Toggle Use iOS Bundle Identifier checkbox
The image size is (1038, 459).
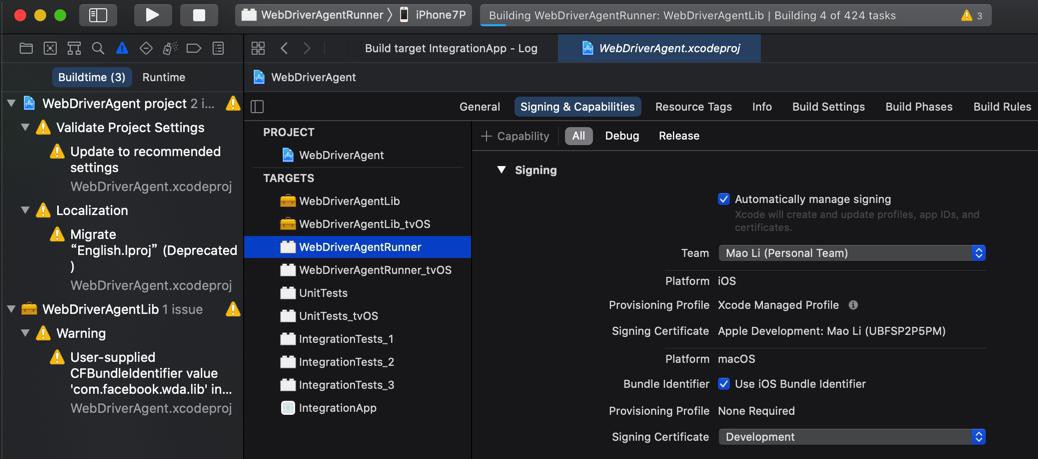coord(724,384)
